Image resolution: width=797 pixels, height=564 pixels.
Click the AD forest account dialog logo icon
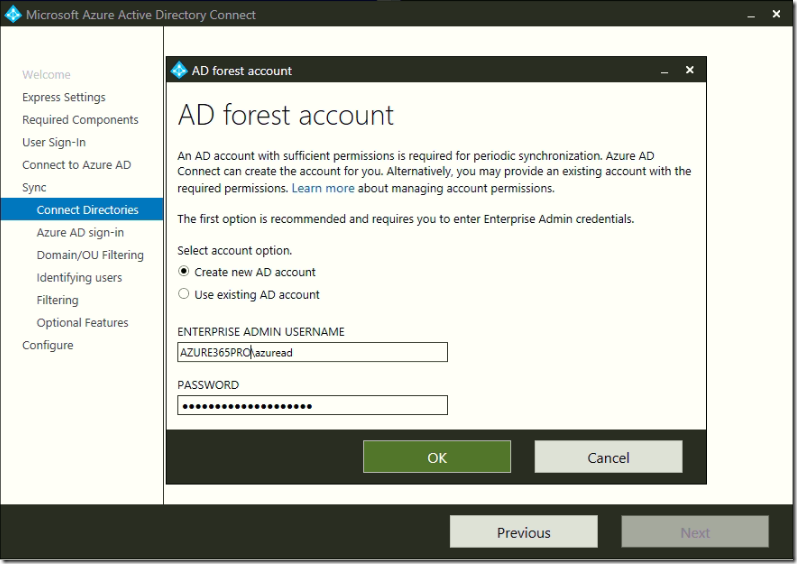pos(179,70)
